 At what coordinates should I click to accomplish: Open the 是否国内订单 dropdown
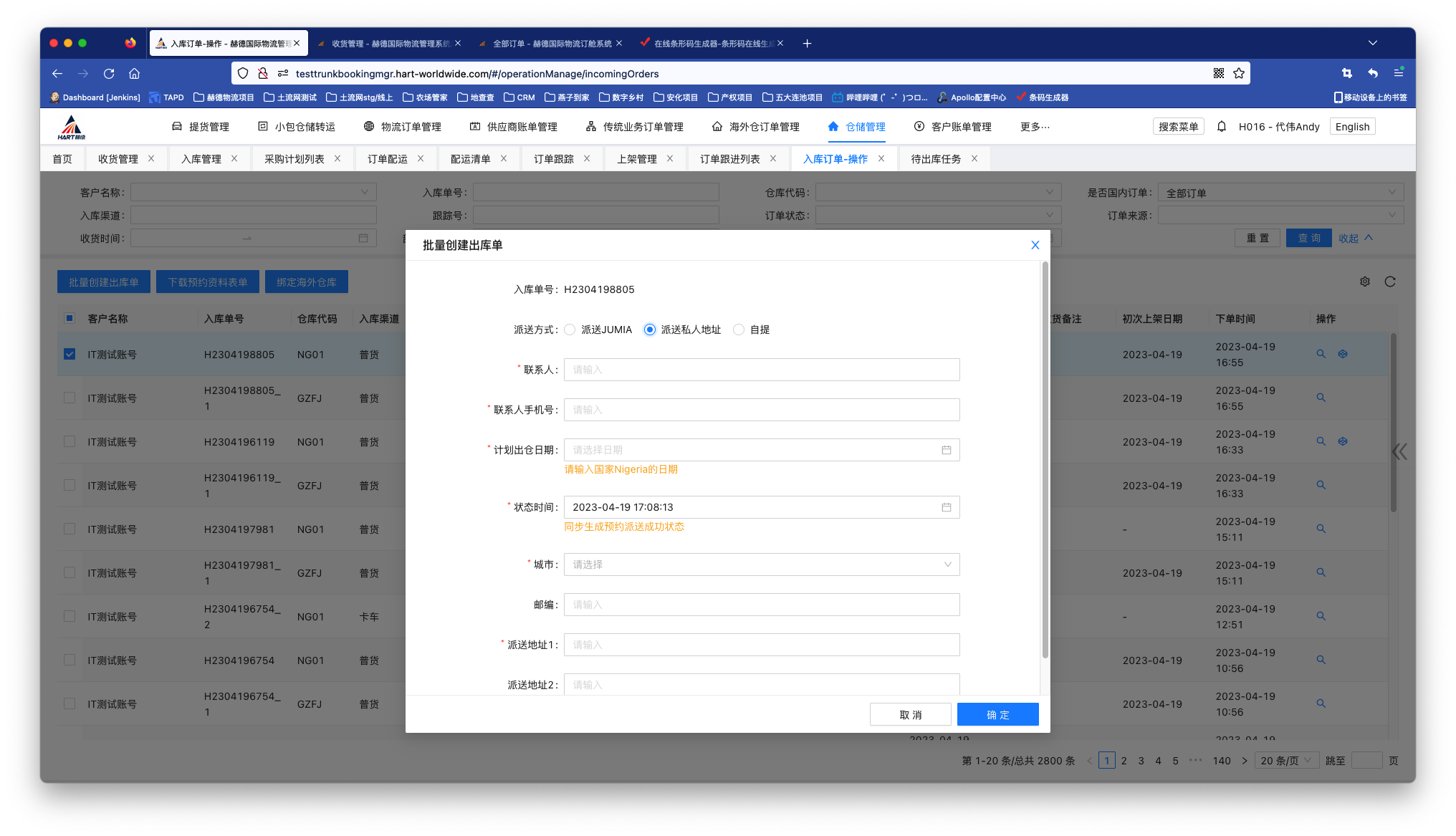click(x=1280, y=193)
